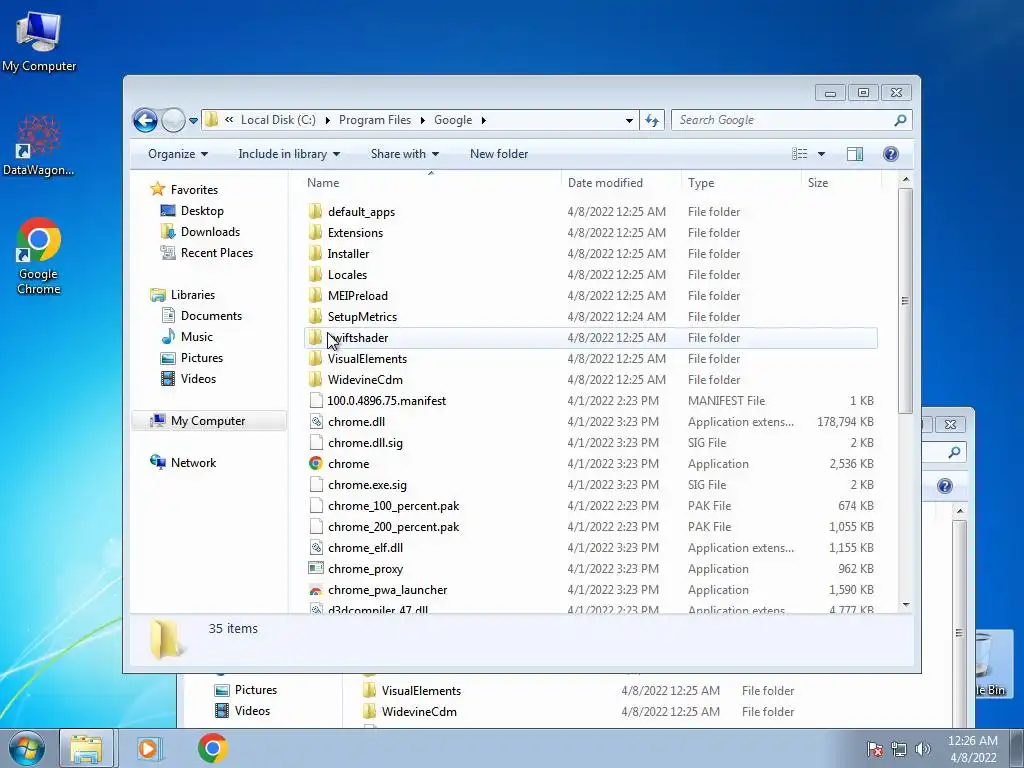The height and width of the screenshot is (768, 1024).
Task: Select the chrome application icon in list
Action: point(315,464)
